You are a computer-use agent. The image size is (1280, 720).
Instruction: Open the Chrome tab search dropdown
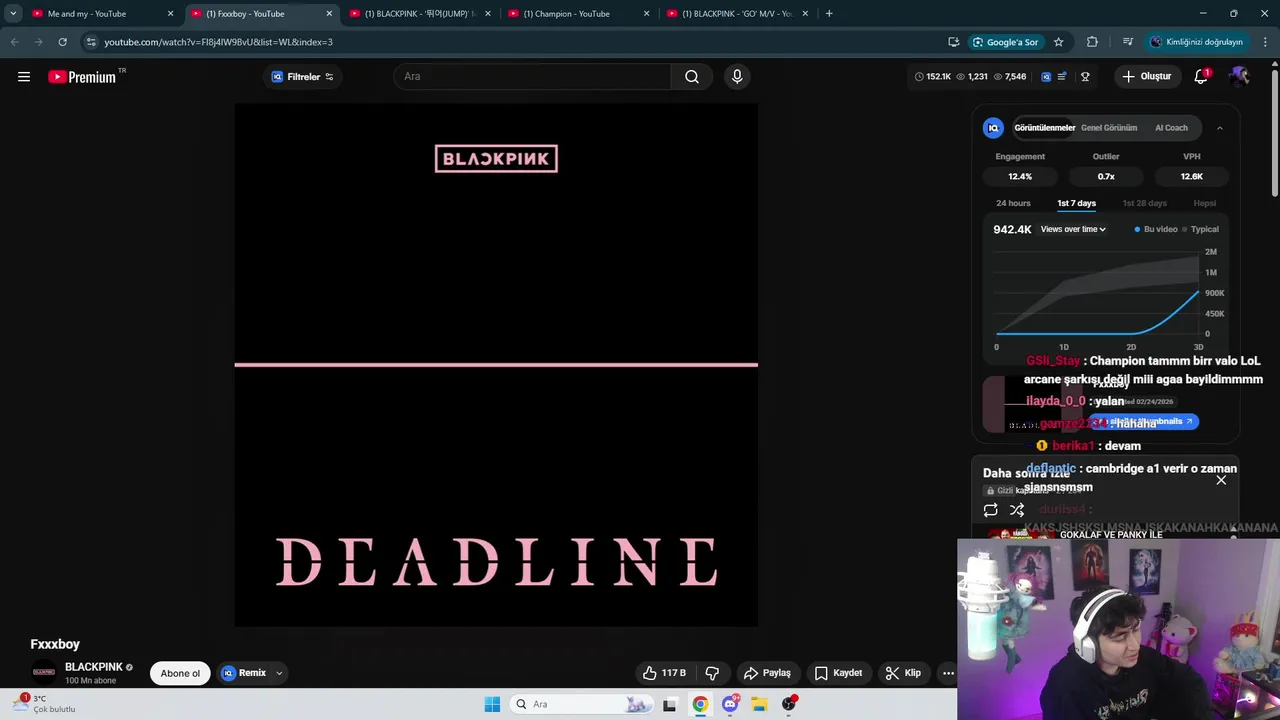(x=13, y=14)
